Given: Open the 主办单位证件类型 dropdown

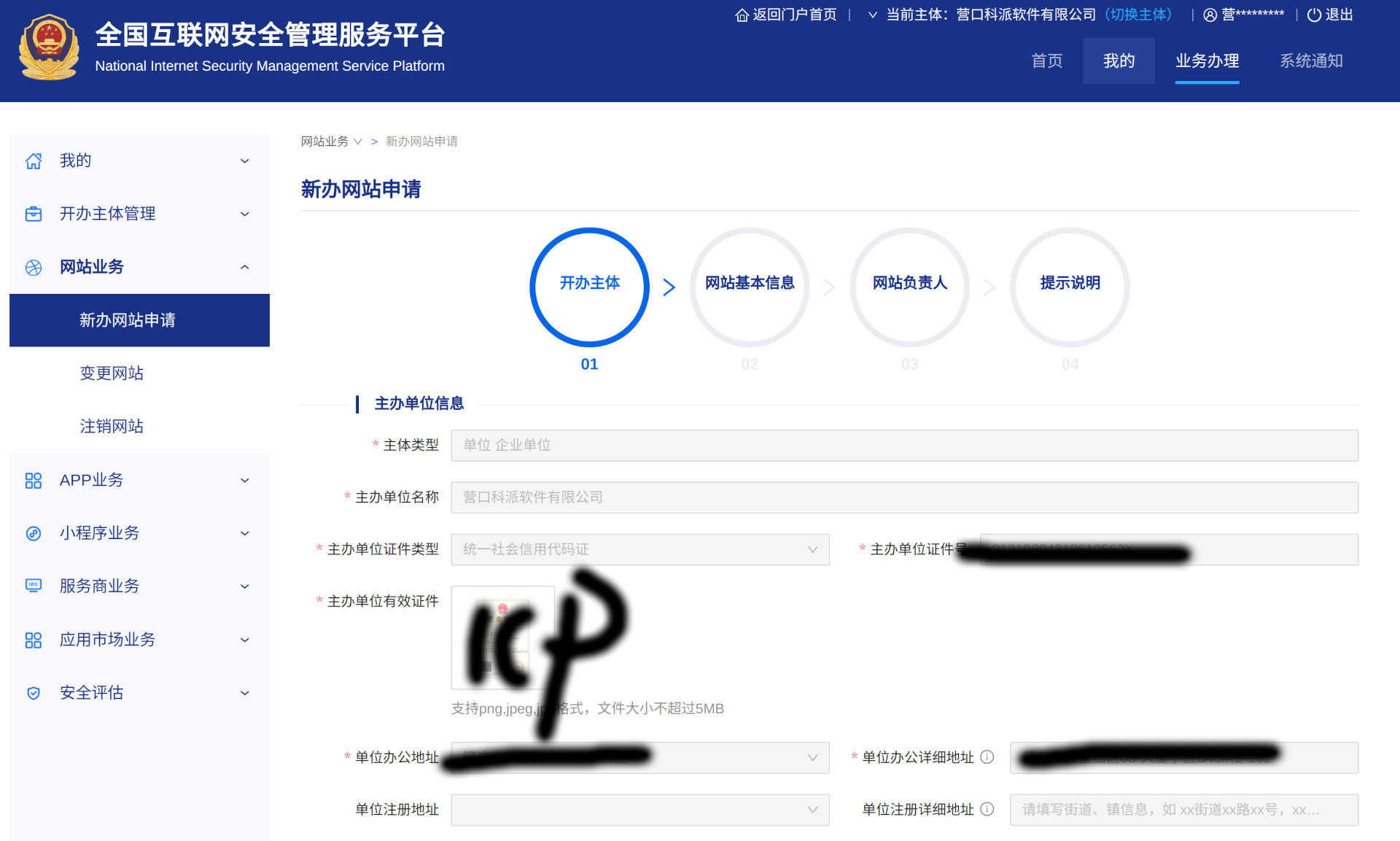Looking at the screenshot, I should [x=812, y=549].
